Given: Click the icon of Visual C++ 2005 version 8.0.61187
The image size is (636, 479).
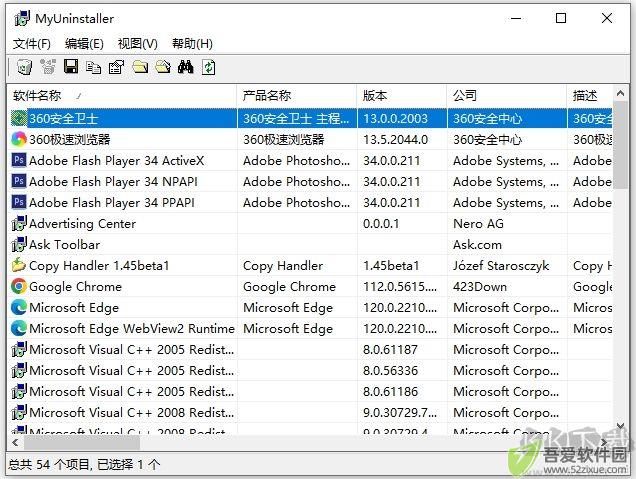Looking at the screenshot, I should (x=19, y=350).
